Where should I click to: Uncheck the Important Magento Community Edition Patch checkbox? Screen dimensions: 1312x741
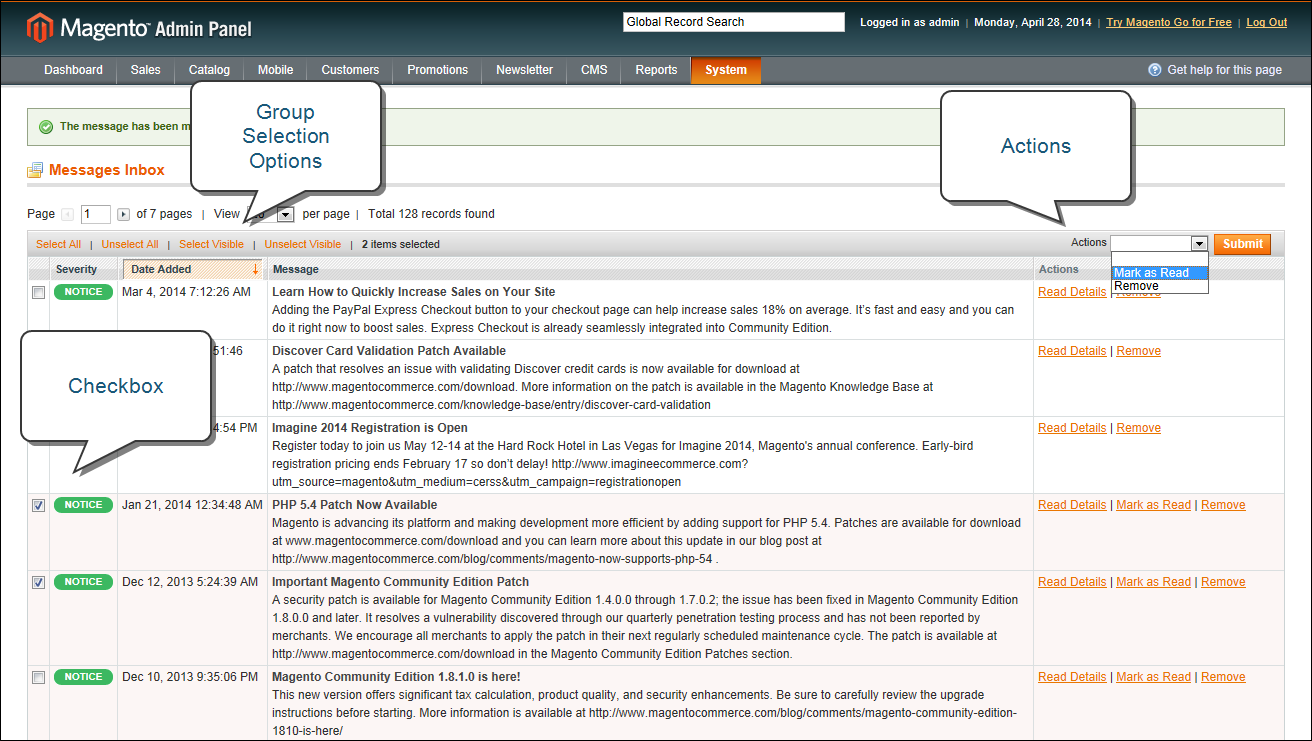click(38, 582)
